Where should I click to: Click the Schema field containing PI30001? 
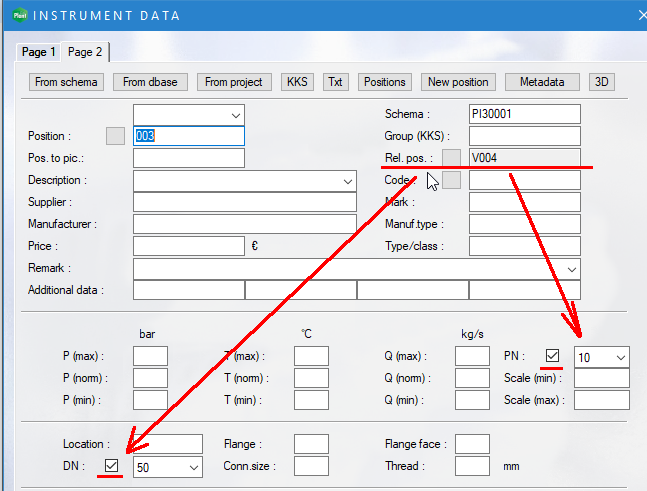click(524, 114)
